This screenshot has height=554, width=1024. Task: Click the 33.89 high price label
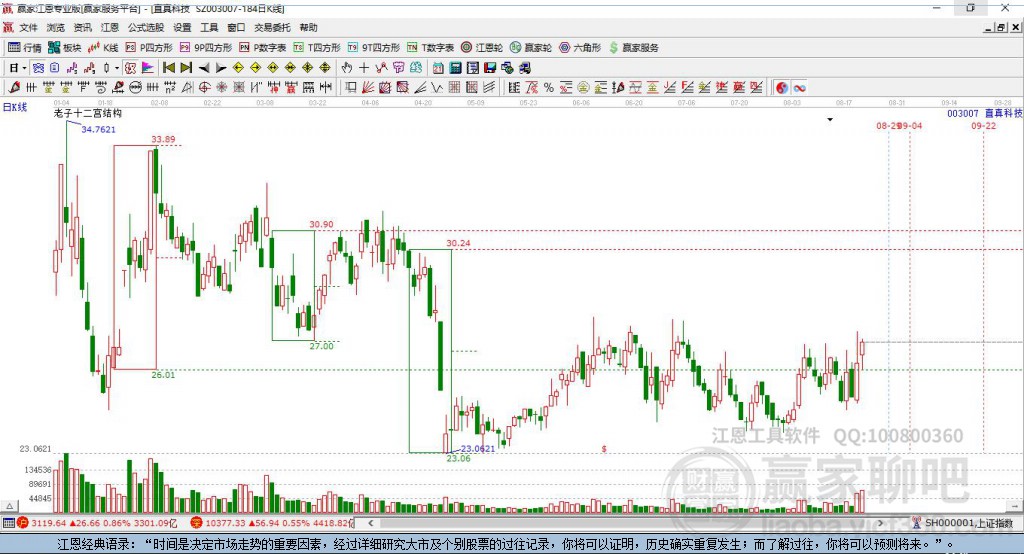(x=163, y=139)
